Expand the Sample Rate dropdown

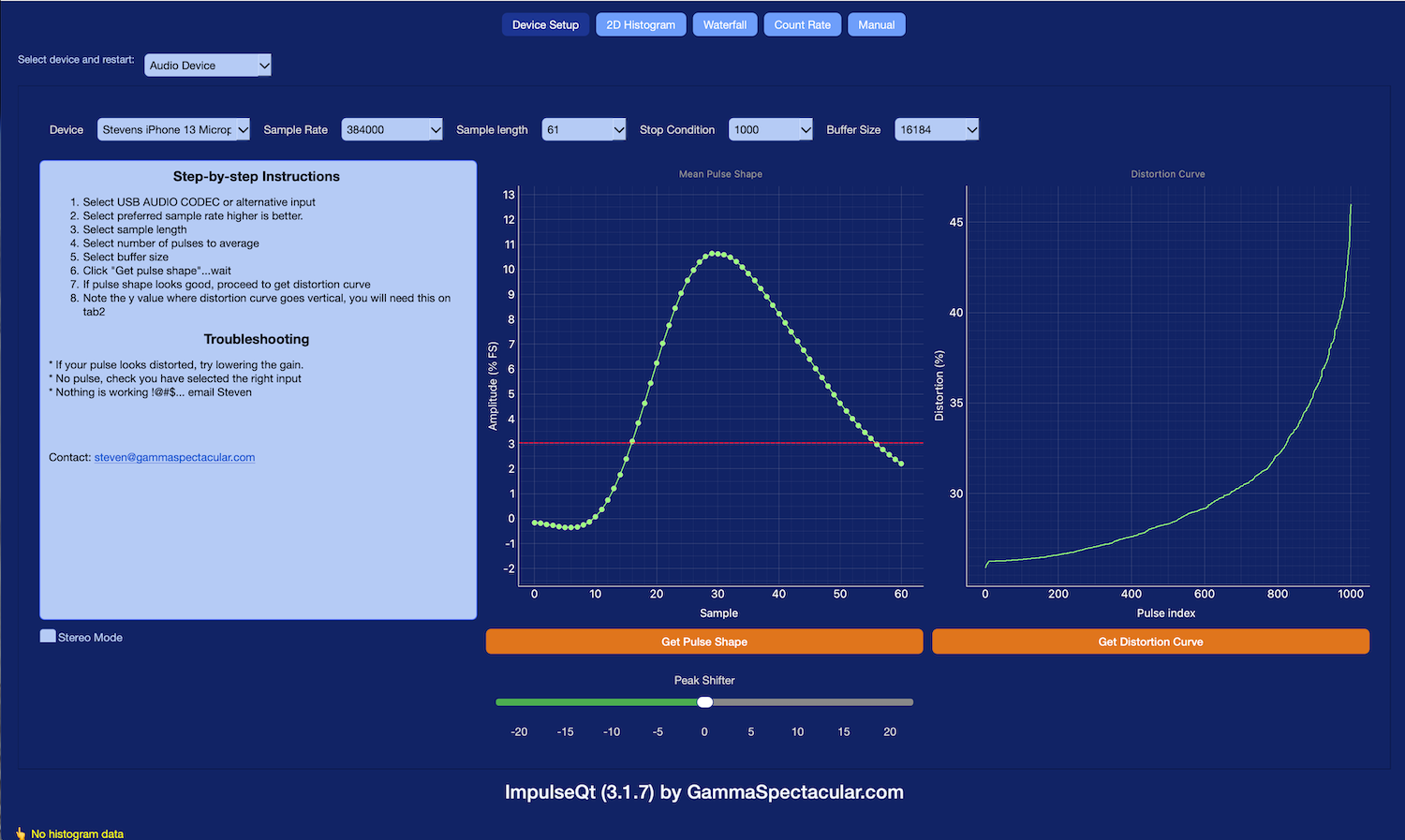[x=392, y=130]
